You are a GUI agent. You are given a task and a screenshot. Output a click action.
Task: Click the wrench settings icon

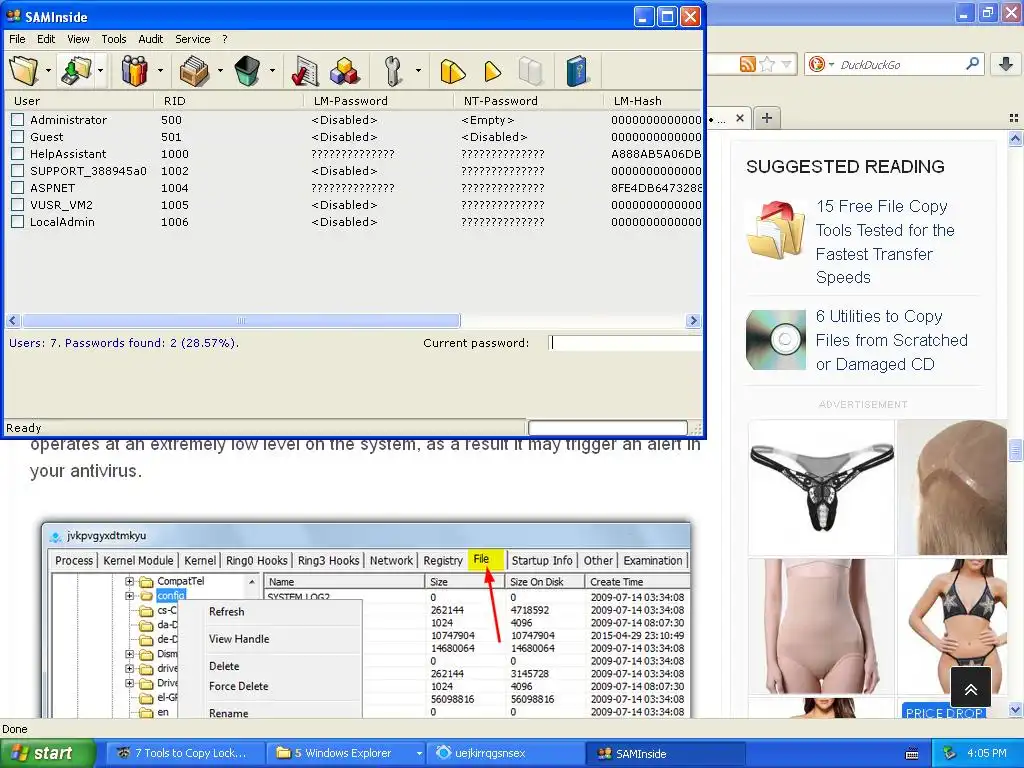393,71
